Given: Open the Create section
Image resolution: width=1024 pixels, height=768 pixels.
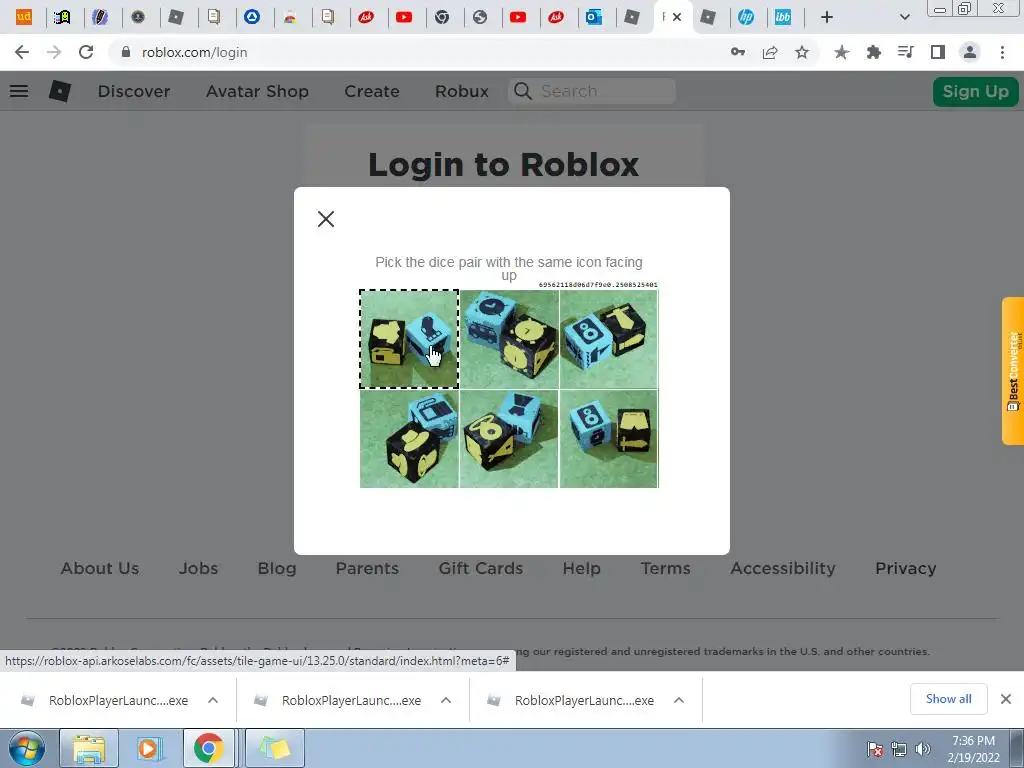Looking at the screenshot, I should [x=372, y=91].
